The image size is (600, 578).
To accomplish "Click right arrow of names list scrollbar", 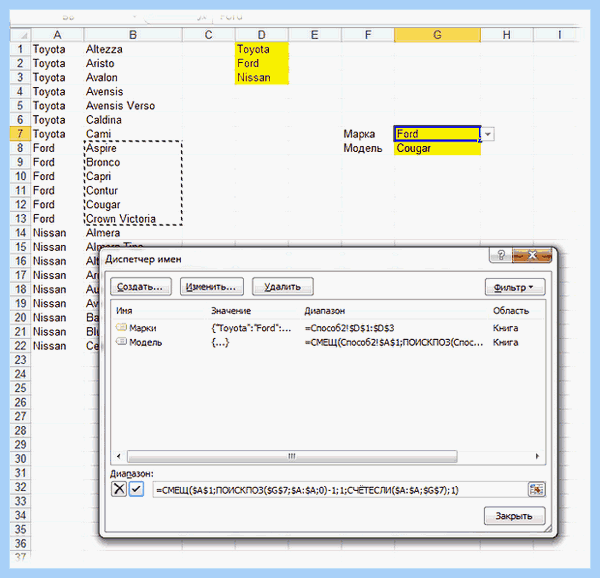I will pos(537,456).
